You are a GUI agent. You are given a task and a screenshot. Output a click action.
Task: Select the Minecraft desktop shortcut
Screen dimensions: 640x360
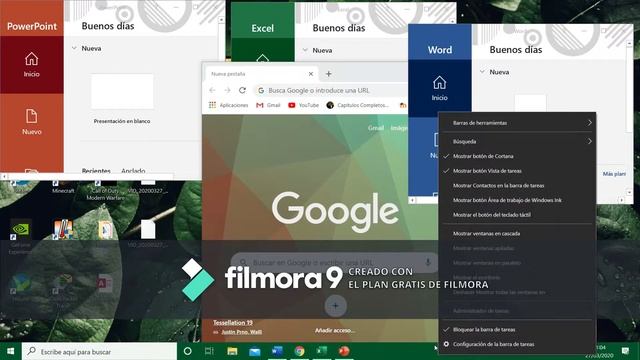[63, 187]
